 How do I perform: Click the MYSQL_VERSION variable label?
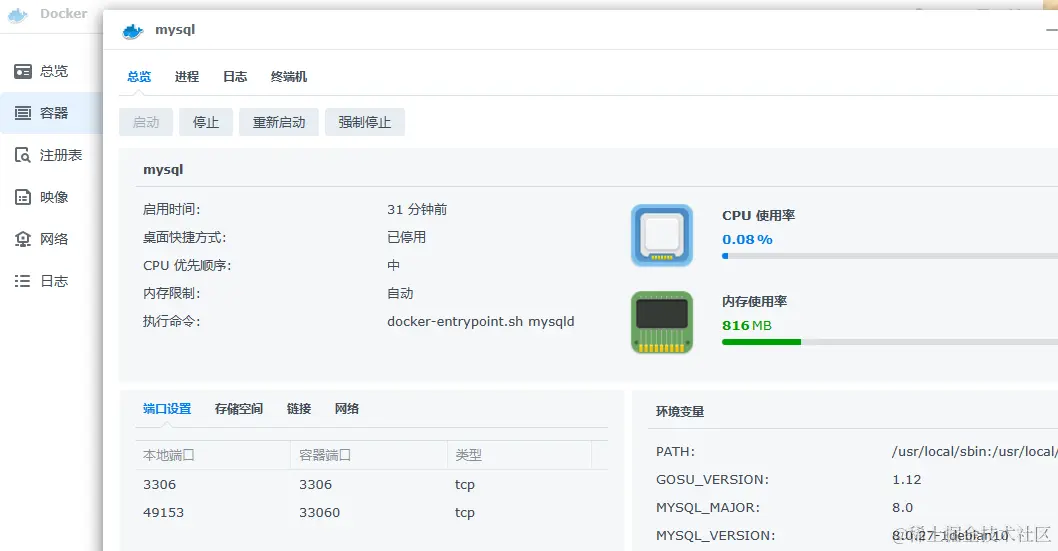(x=715, y=535)
